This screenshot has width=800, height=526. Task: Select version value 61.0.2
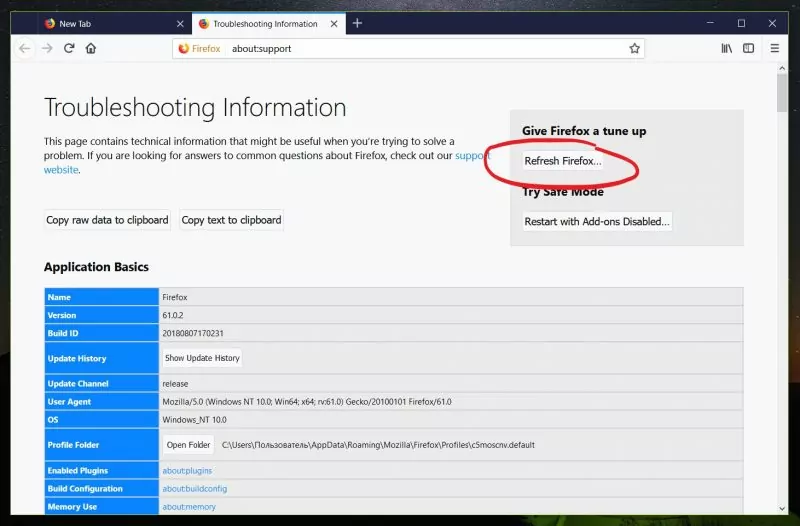[x=173, y=315]
